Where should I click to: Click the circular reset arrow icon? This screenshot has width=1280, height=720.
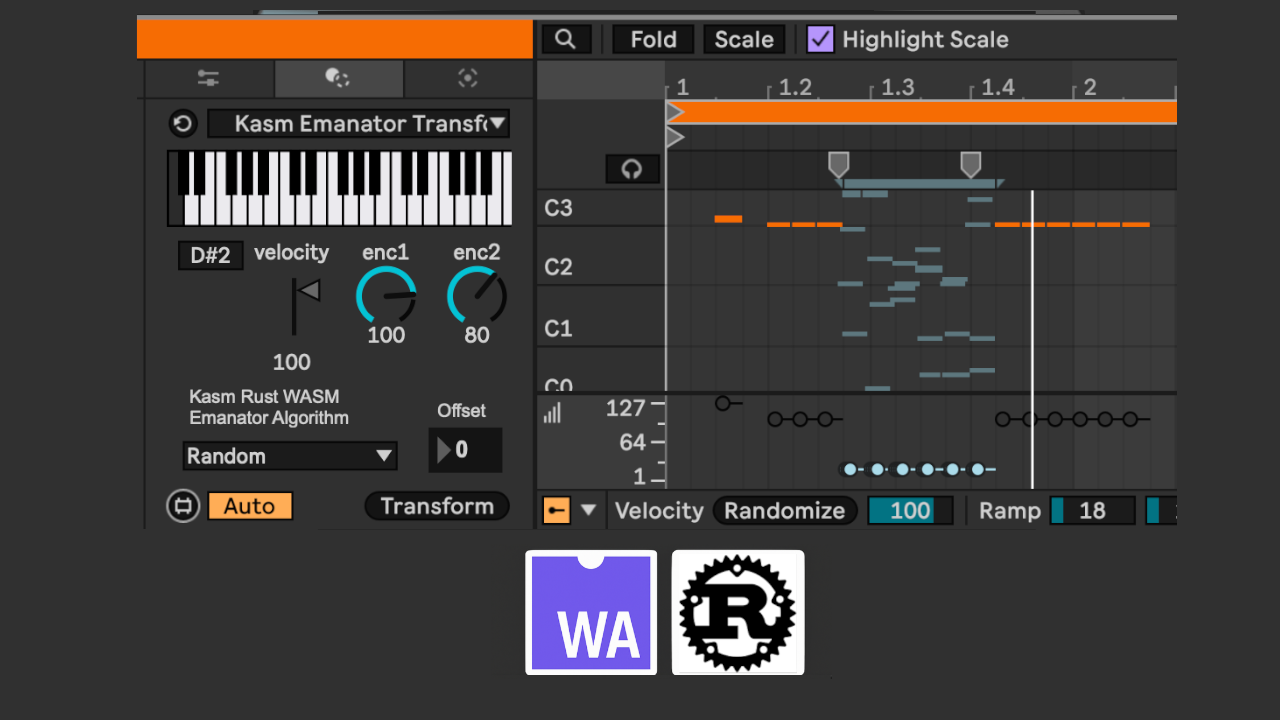coord(182,124)
